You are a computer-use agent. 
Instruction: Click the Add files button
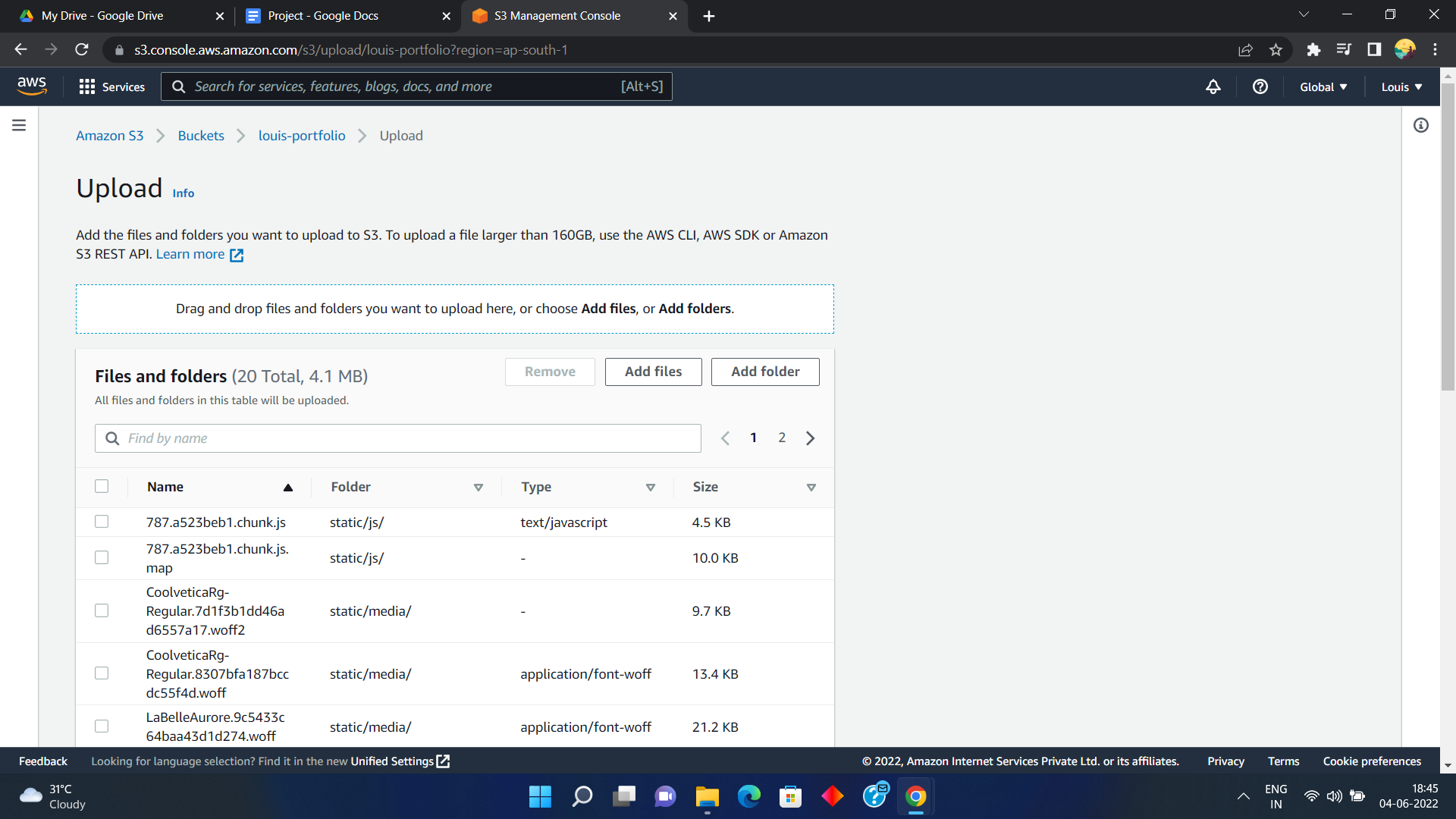[x=653, y=372]
